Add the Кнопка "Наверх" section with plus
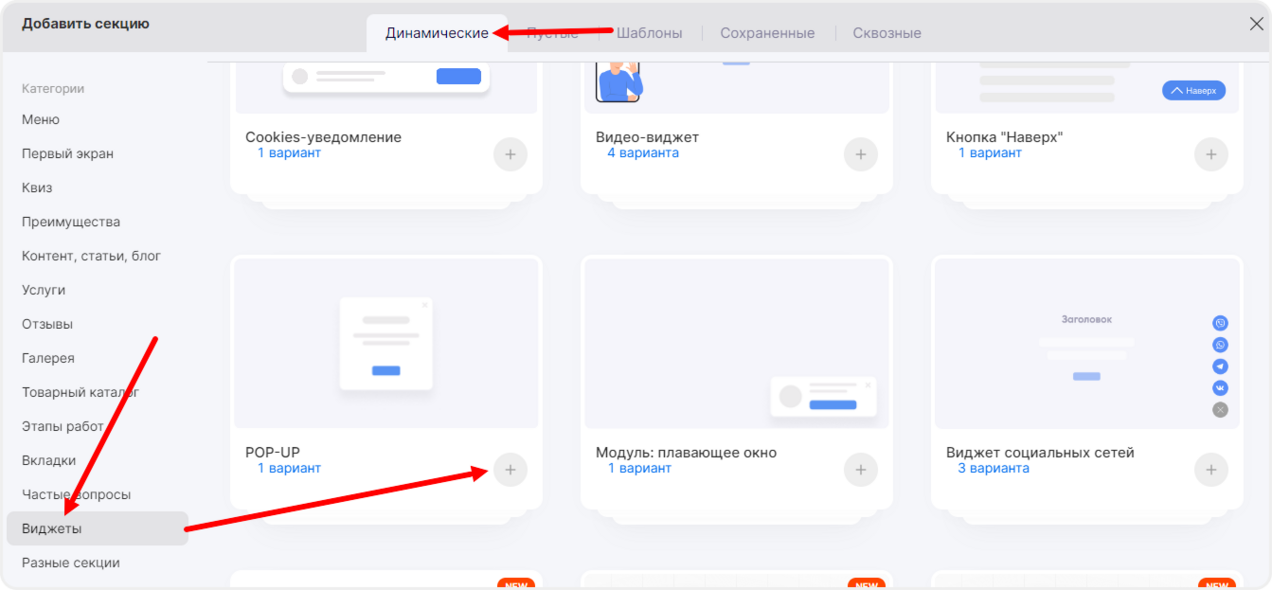1272x590 pixels. tap(1211, 155)
